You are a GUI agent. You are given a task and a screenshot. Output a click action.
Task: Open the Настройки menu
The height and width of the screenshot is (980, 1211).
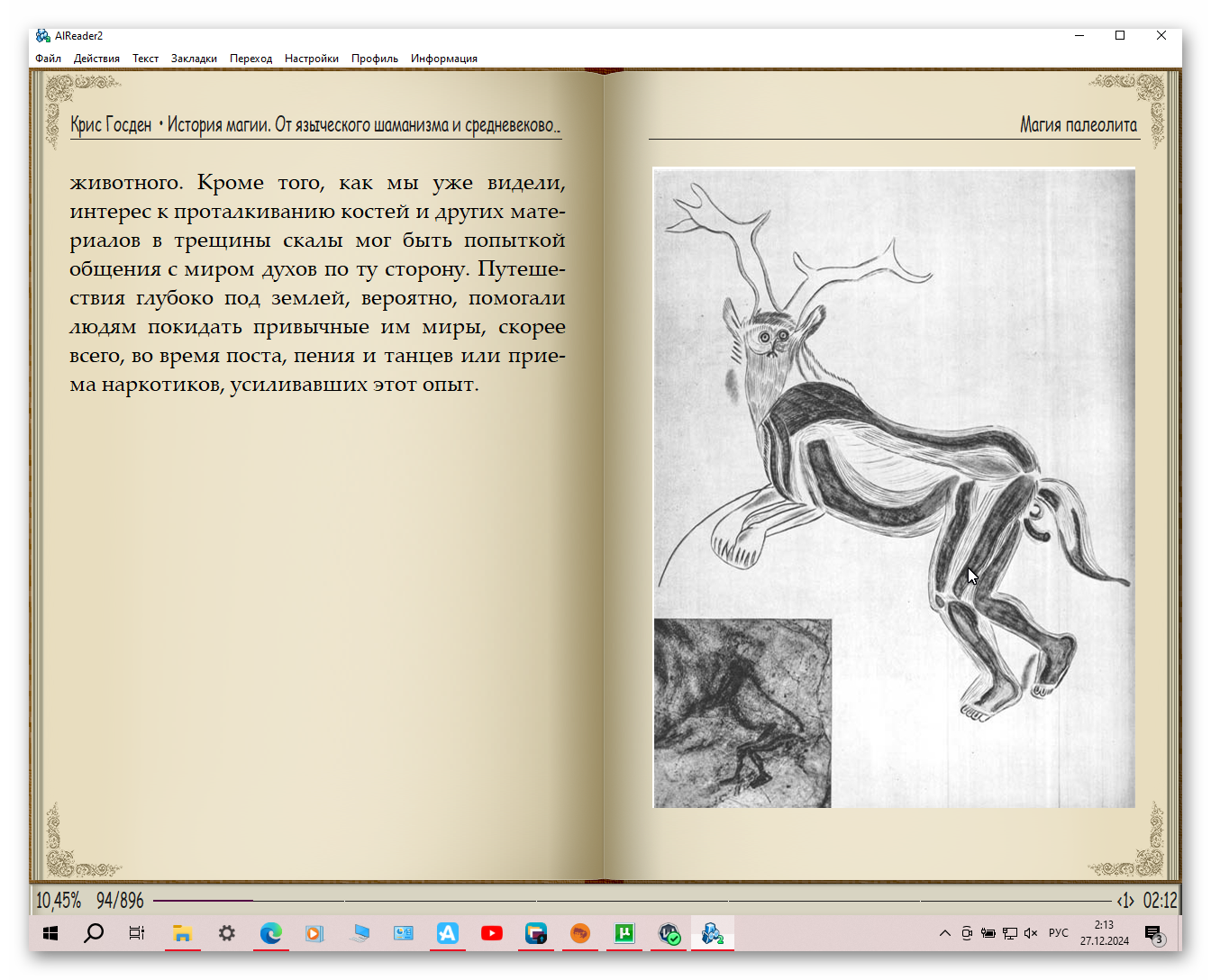[312, 59]
